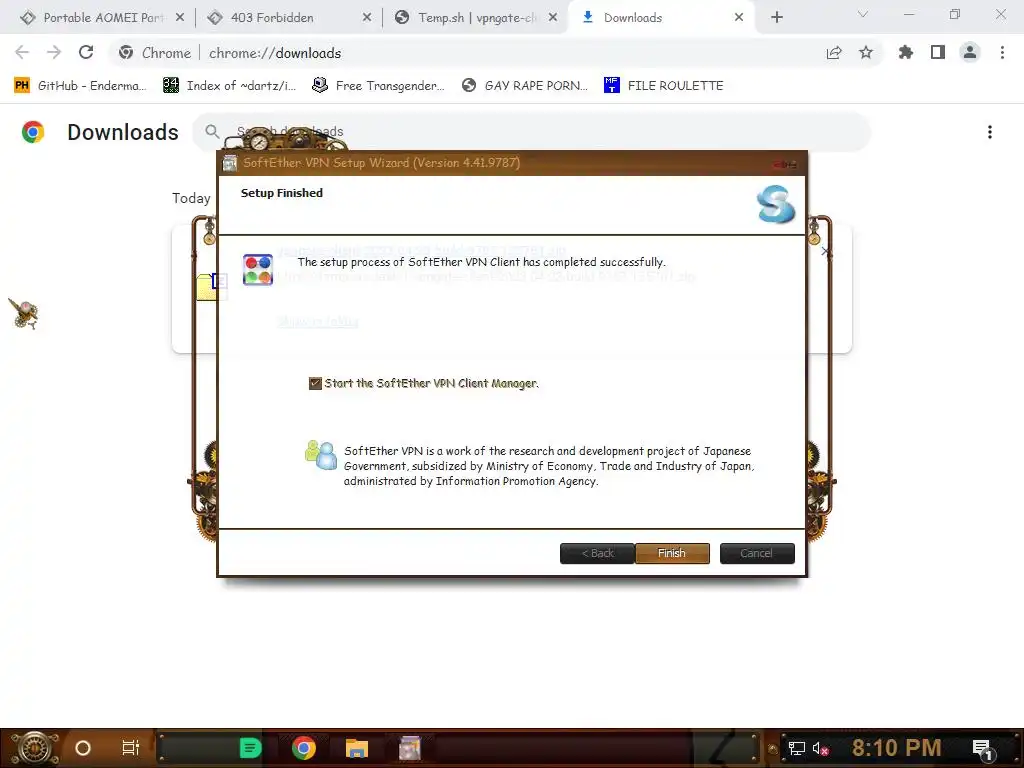Click the SoftEther S logo in wizard
The image size is (1024, 768).
(x=776, y=204)
